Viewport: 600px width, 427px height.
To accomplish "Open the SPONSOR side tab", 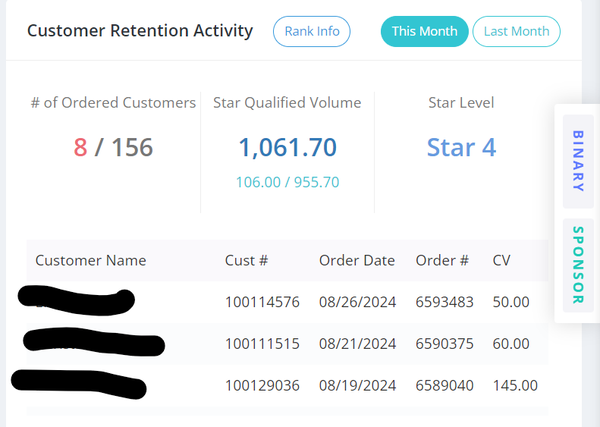I will (578, 265).
